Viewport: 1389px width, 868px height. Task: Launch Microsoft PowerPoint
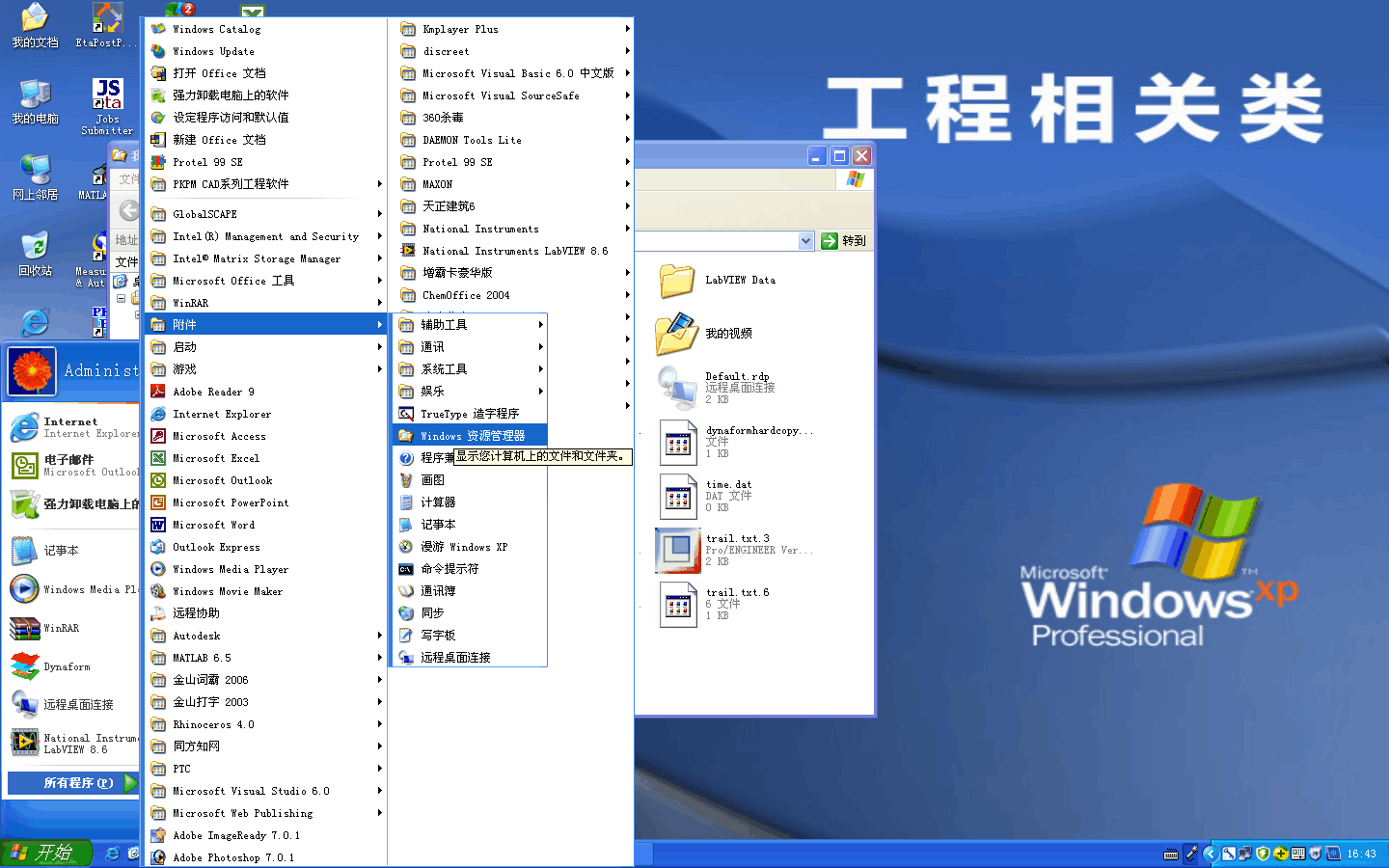[266, 502]
